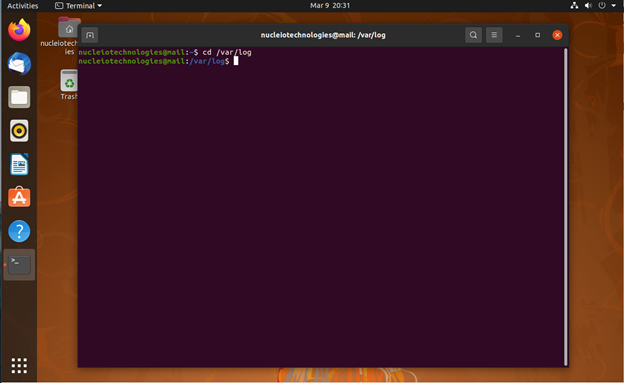Viewport: 624px width, 383px height.
Task: Launch Firefox from the dock
Action: [19, 30]
